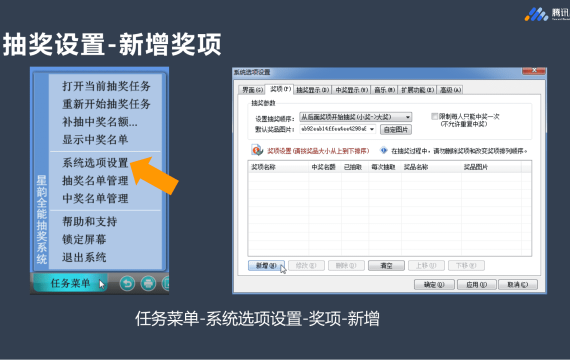Open the 默认奖品图片 dropdown list
Image resolution: width=570 pixels, height=360 pixels.
tap(372, 129)
